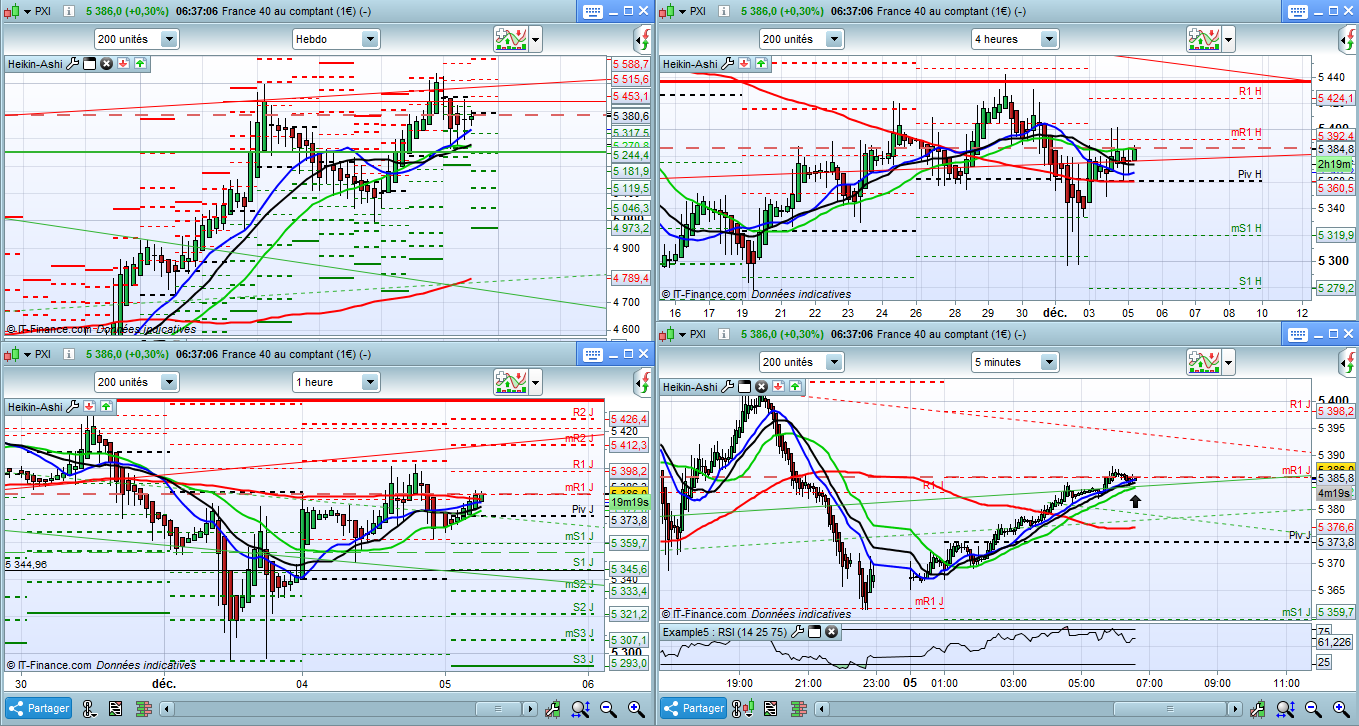Screen dimensions: 1359x726
Task: Open Heikin-Ashi wrench settings in the 1 heure chart
Action: [x=71, y=406]
